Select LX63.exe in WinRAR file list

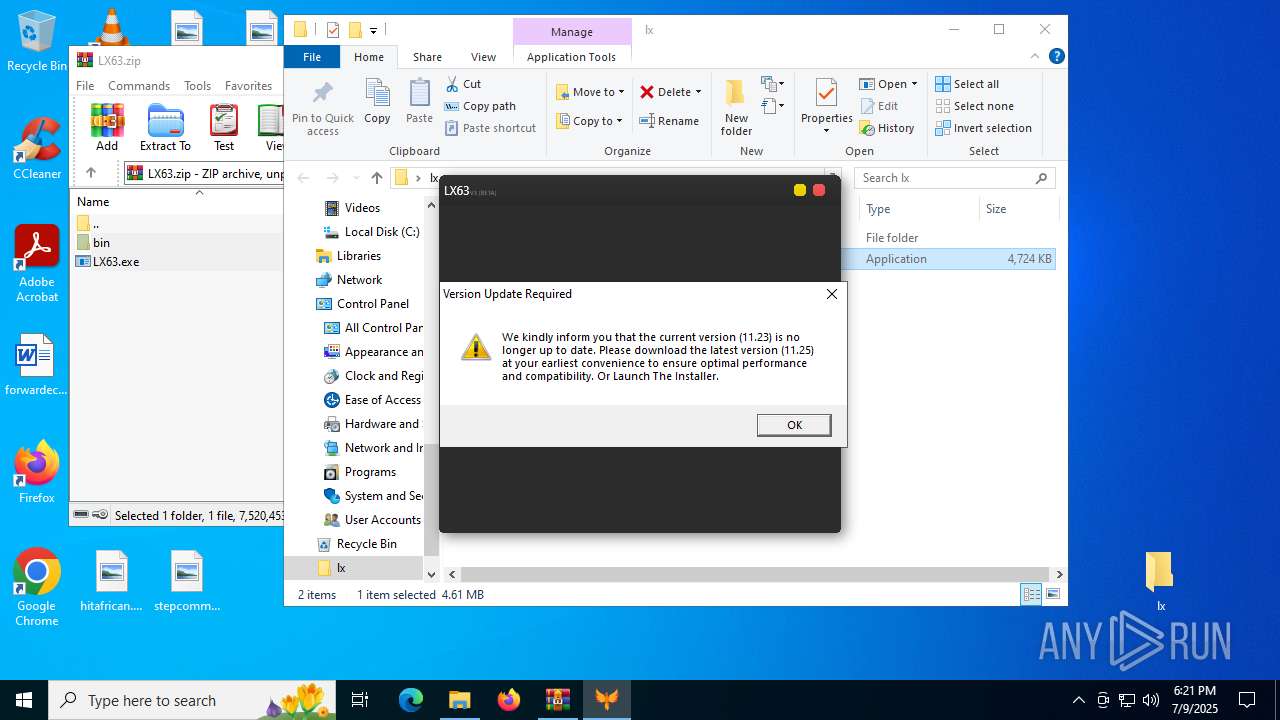[116, 261]
